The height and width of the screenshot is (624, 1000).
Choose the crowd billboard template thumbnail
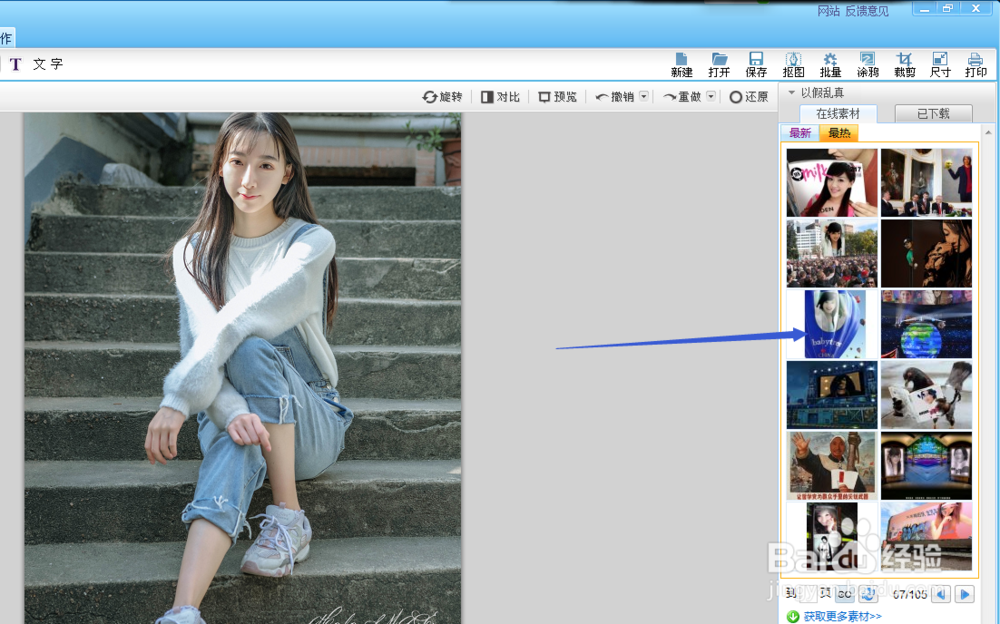pyautogui.click(x=832, y=253)
